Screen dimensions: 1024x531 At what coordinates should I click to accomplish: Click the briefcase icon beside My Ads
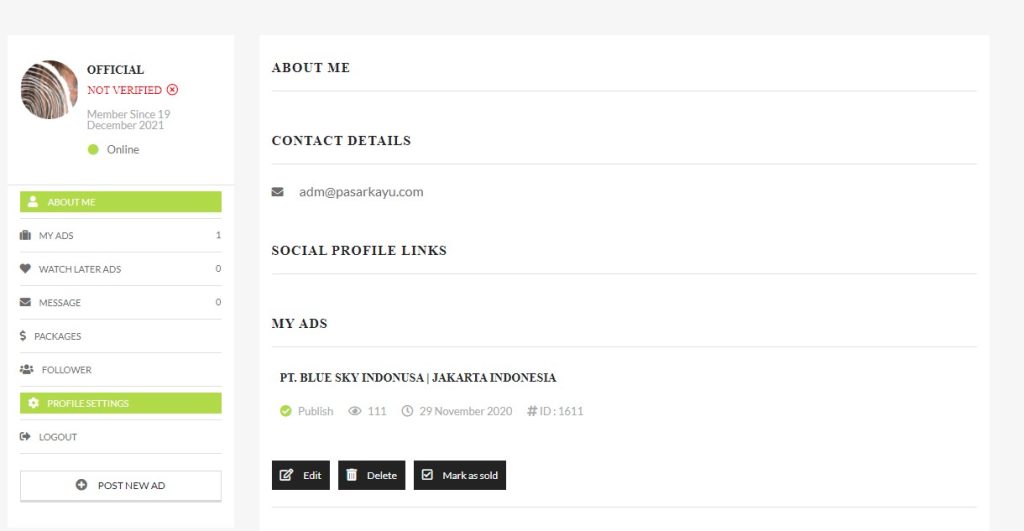click(26, 236)
